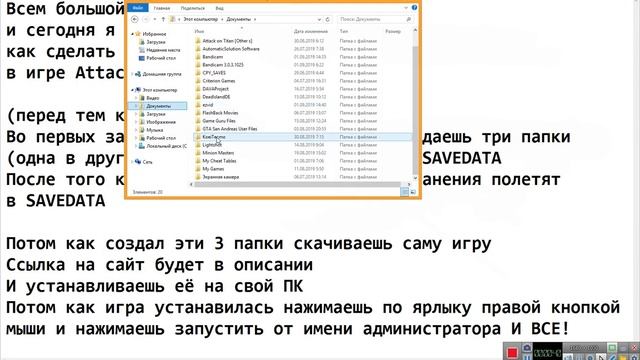Take a screenshot using the recorder camera icon
Image resolution: width=640 pixels, height=360 pixels.
[527, 348]
